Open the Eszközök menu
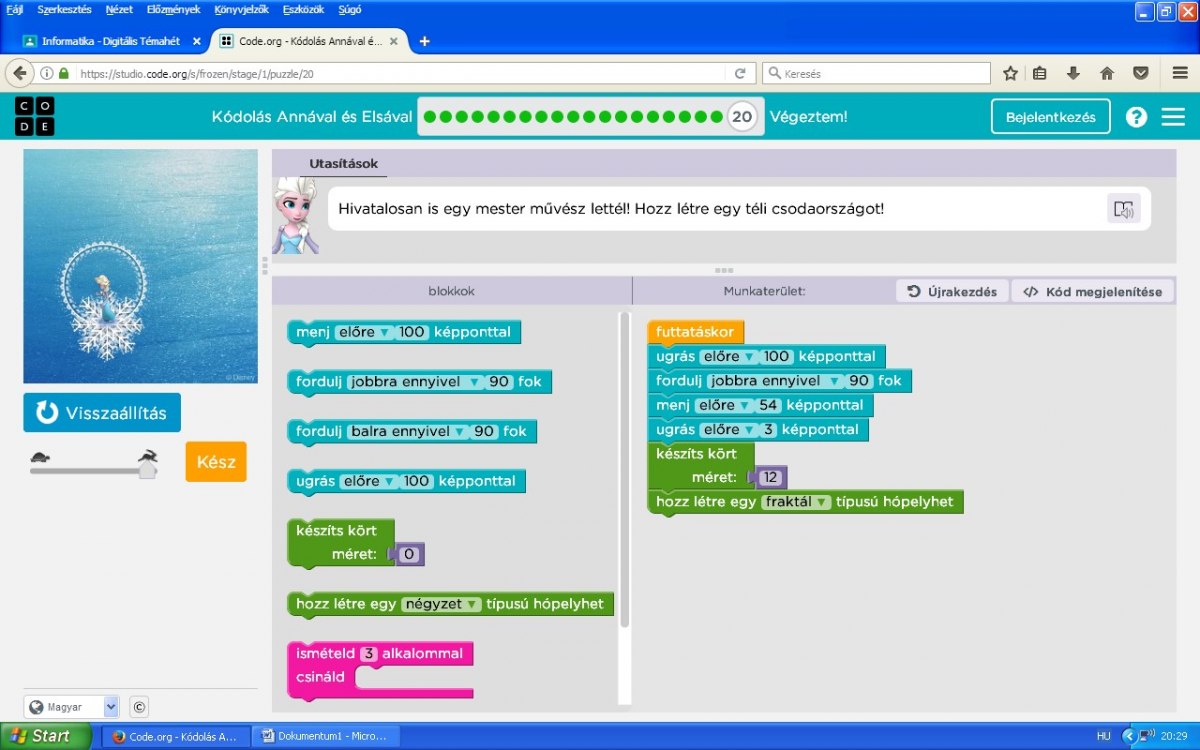Viewport: 1200px width, 750px height. 303,10
